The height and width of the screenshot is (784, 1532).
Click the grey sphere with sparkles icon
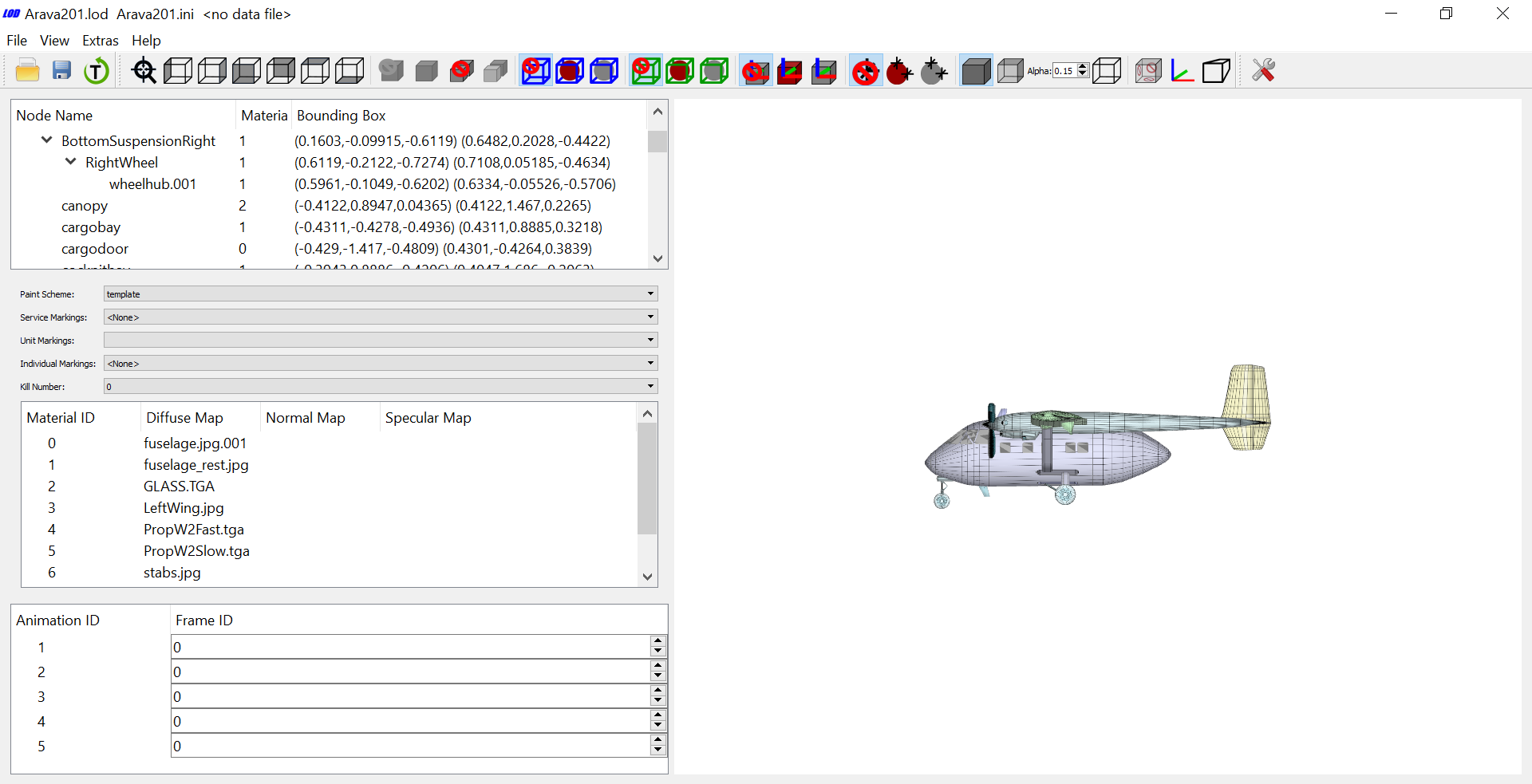[x=934, y=71]
